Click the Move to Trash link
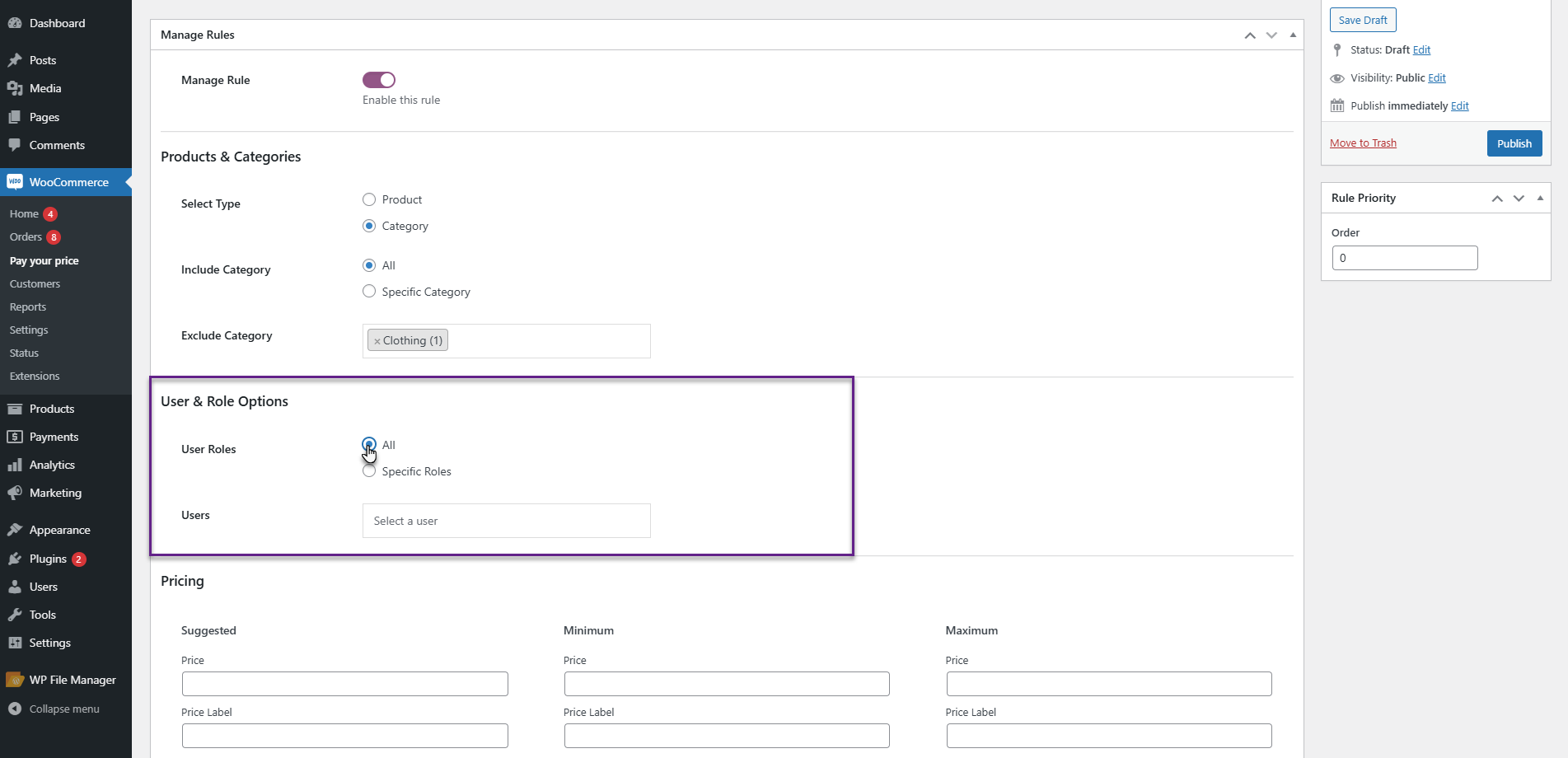This screenshot has height=758, width=1568. click(x=1363, y=143)
